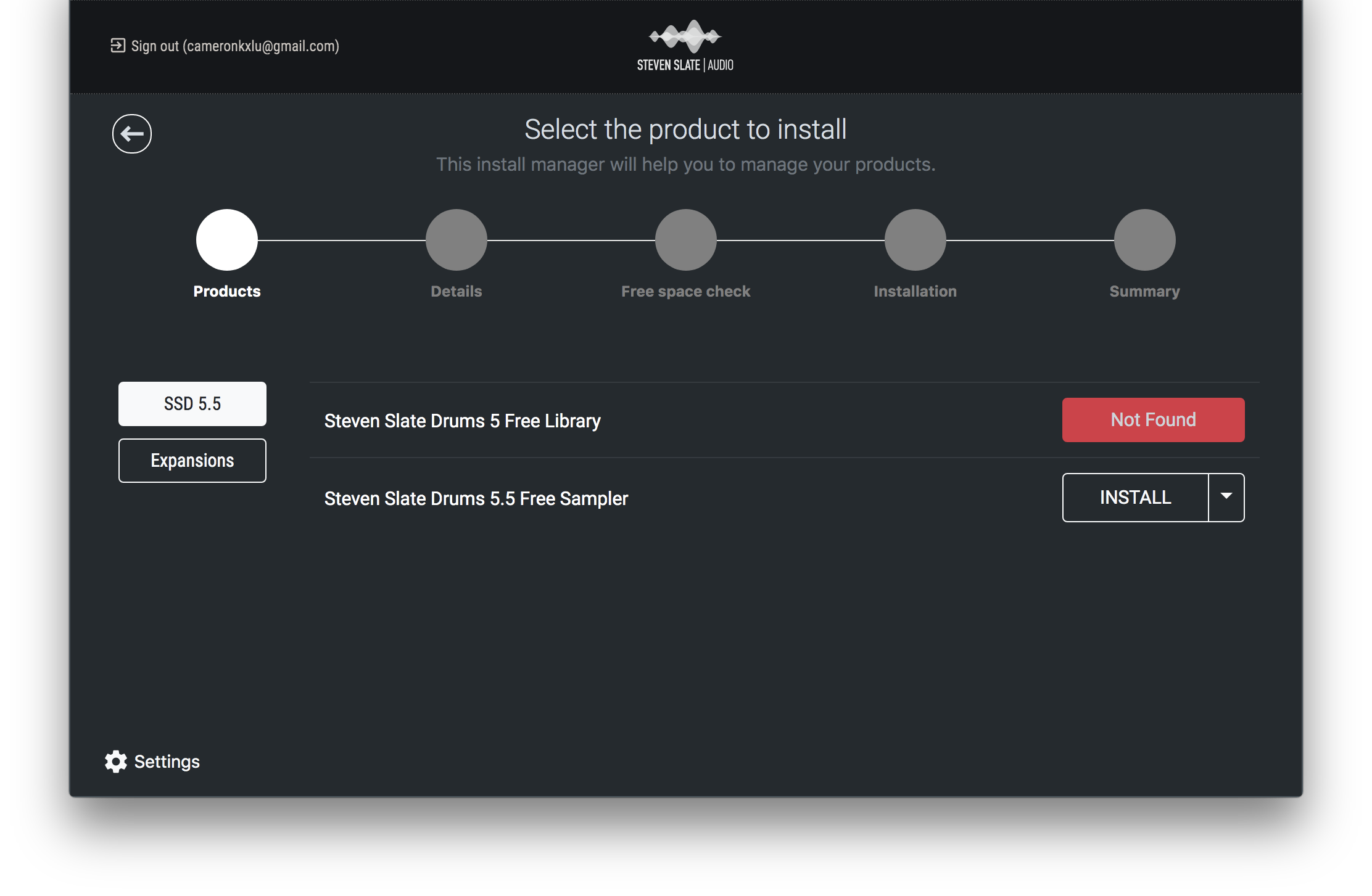Click the back arrow navigation icon
Screen dimensions: 1372x896
pyautogui.click(x=132, y=134)
